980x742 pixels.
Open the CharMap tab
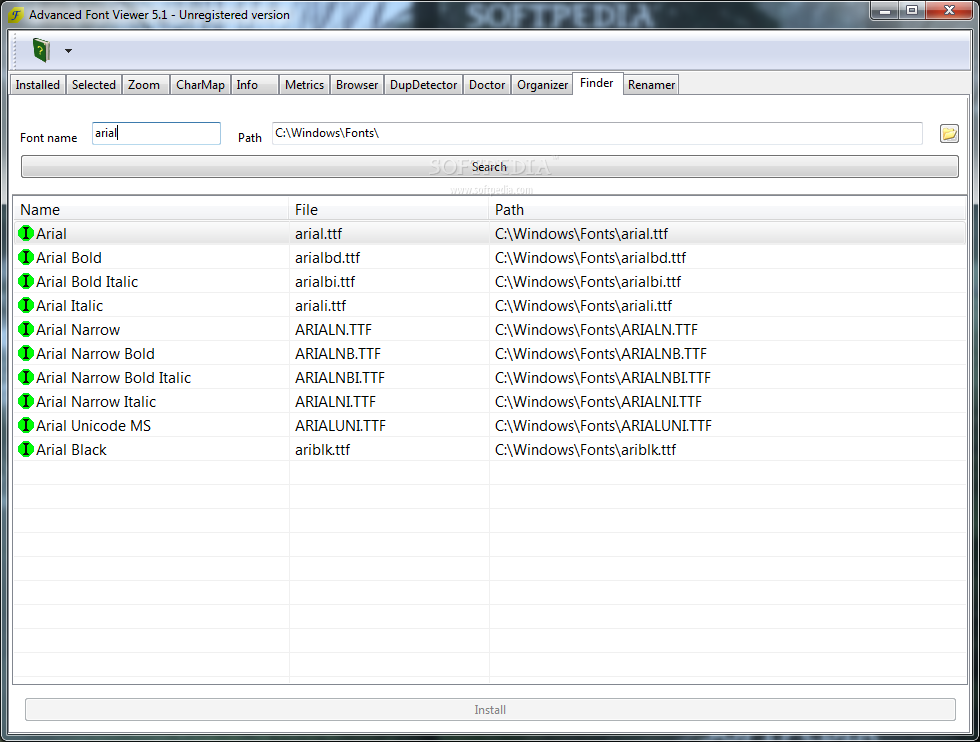coord(200,84)
